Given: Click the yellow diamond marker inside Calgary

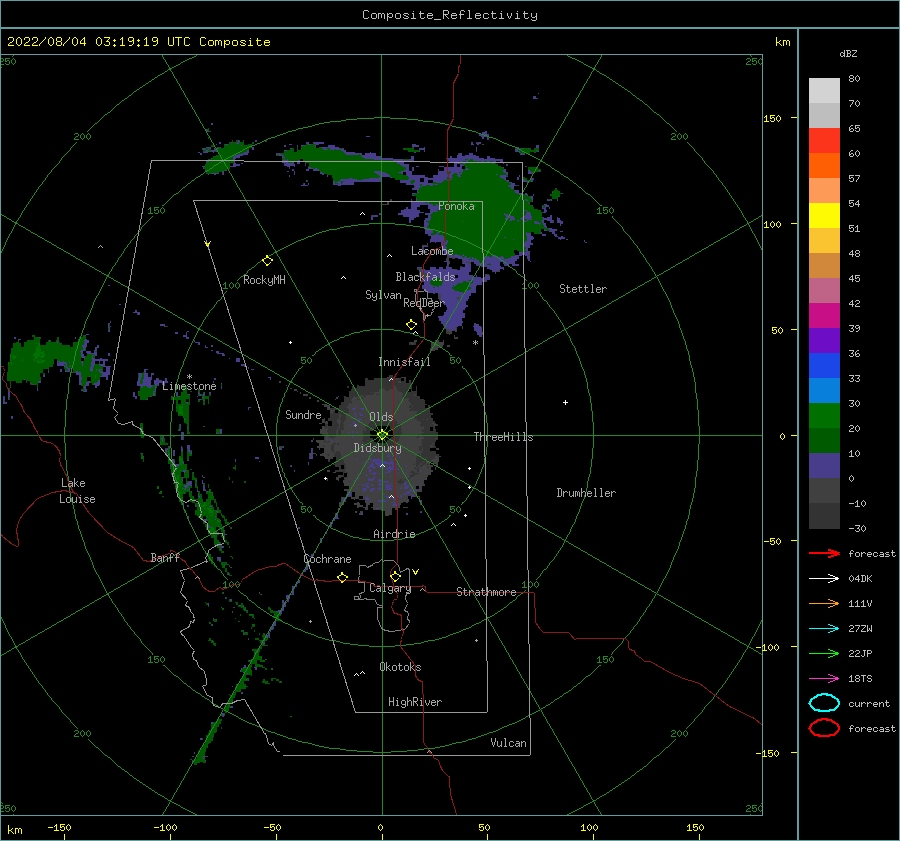Looking at the screenshot, I should coord(395,576).
